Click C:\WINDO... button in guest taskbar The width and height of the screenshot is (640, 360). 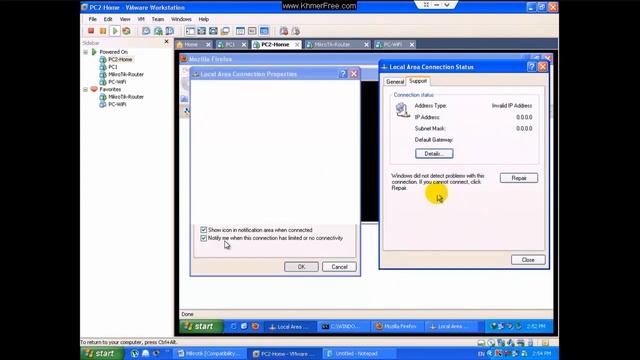pyautogui.click(x=343, y=326)
